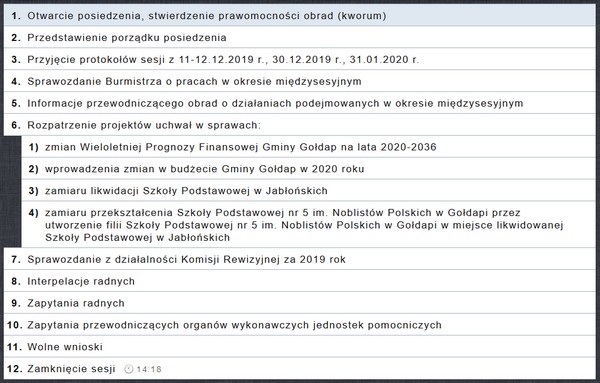Select item 1 Otwarcie posiedzenia
Image resolution: width=600 pixels, height=383 pixels.
coord(300,15)
